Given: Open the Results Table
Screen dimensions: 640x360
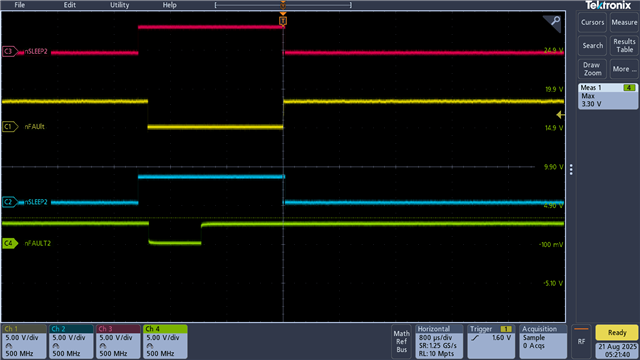Looking at the screenshot, I should pos(624,46).
